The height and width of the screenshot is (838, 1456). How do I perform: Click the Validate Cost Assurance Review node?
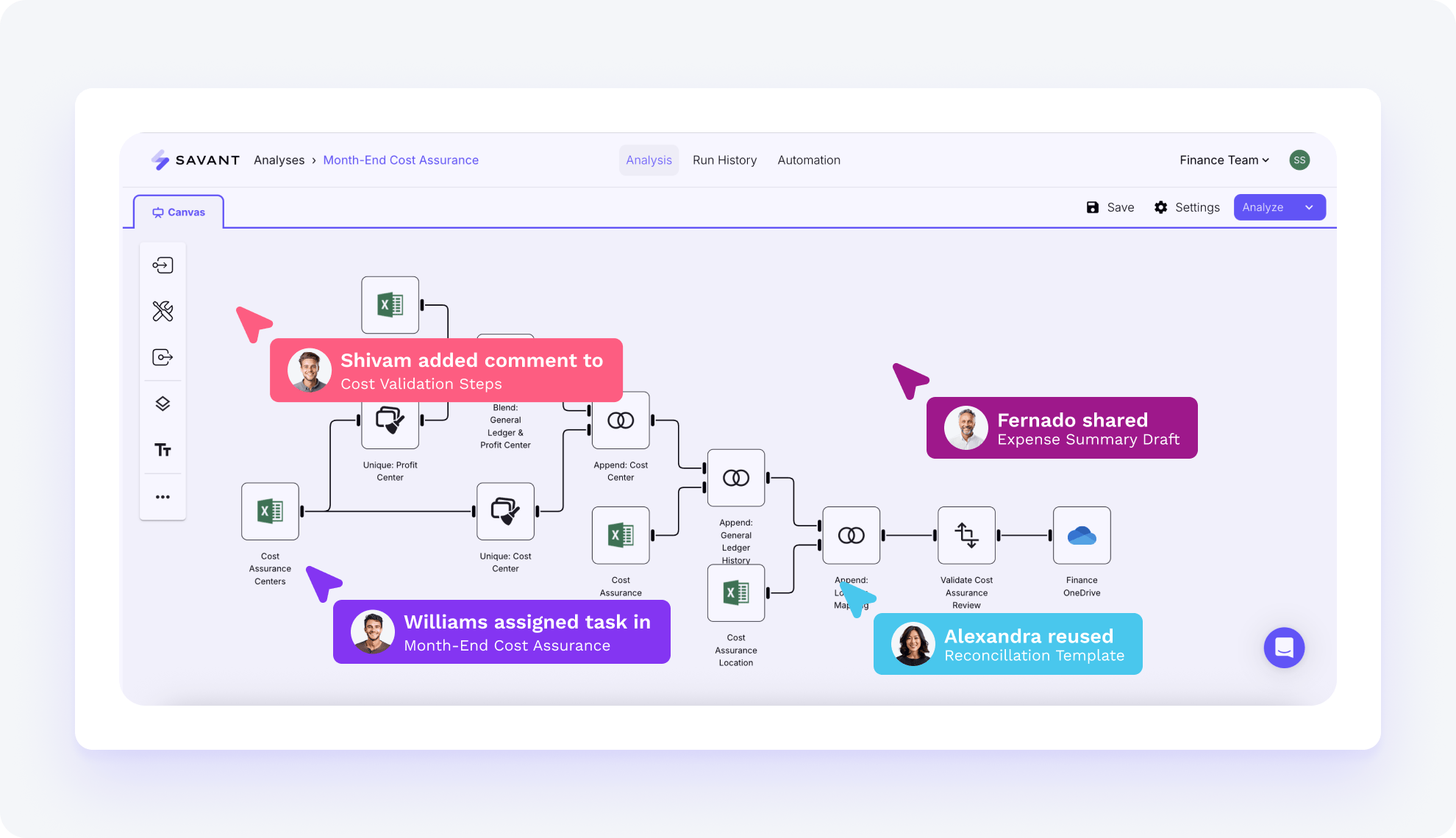click(x=966, y=535)
